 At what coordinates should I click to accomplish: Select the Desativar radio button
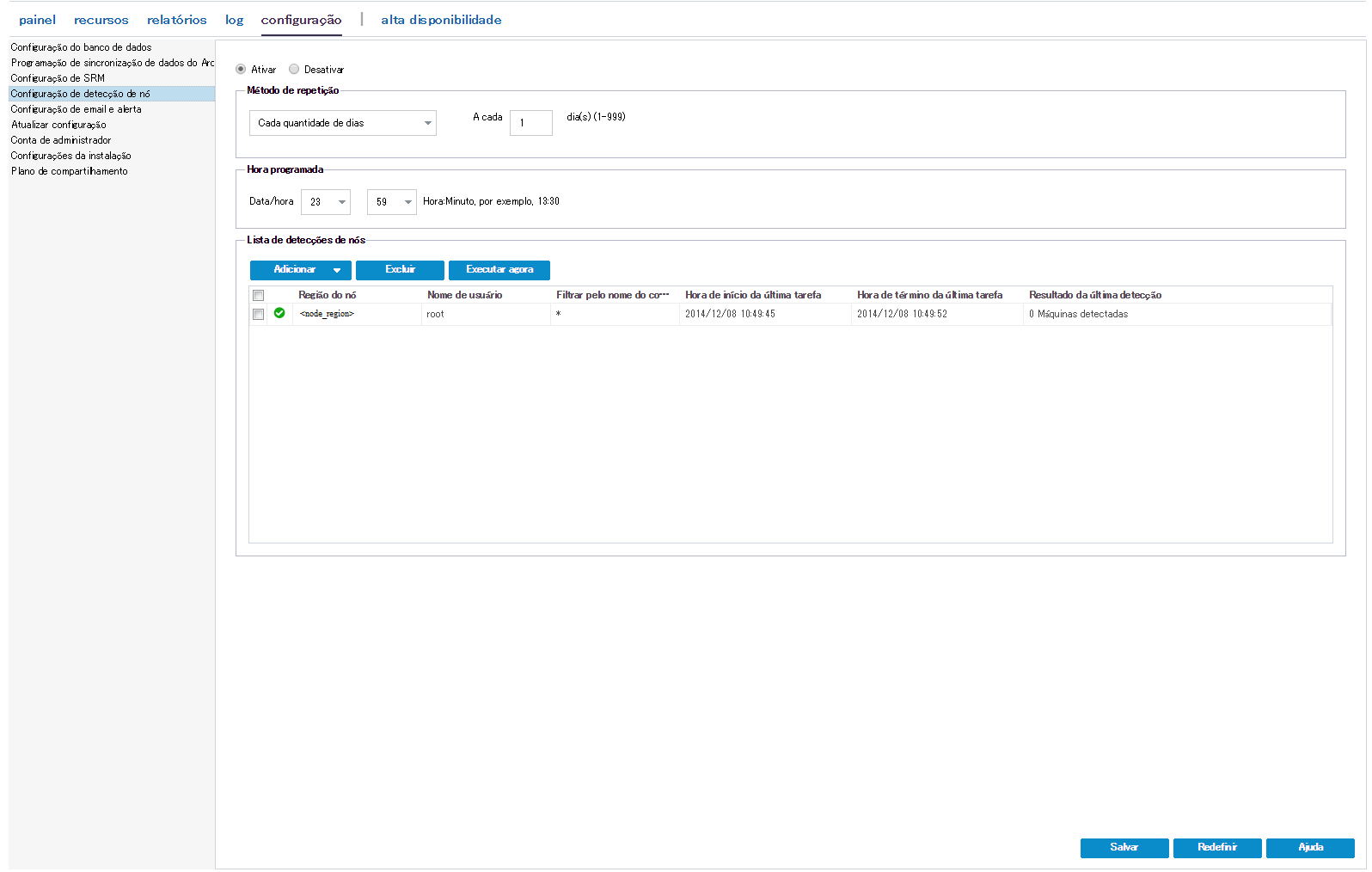[294, 69]
